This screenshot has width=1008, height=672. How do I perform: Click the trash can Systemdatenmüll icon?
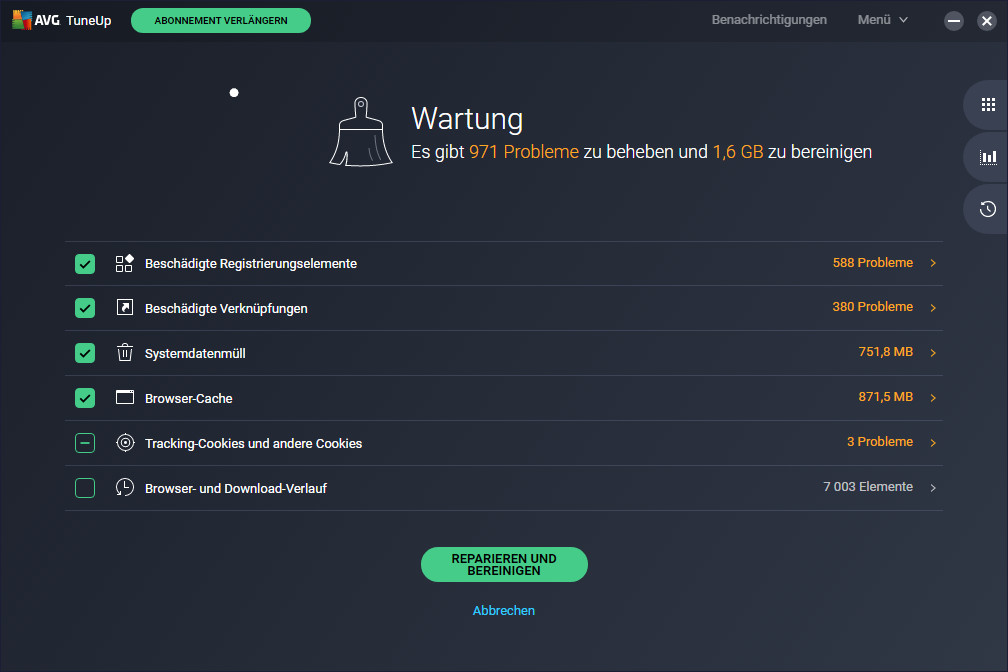(125, 353)
